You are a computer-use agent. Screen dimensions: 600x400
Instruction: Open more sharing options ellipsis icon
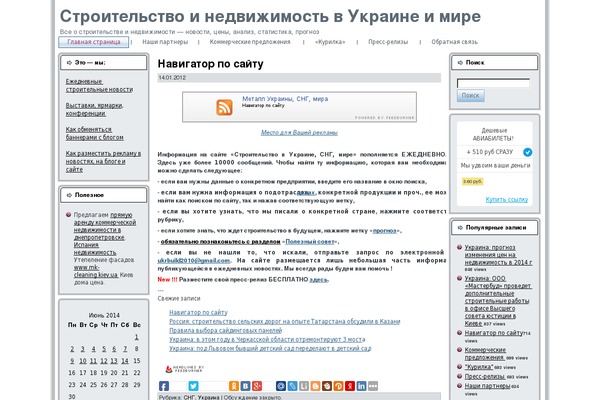373,386
